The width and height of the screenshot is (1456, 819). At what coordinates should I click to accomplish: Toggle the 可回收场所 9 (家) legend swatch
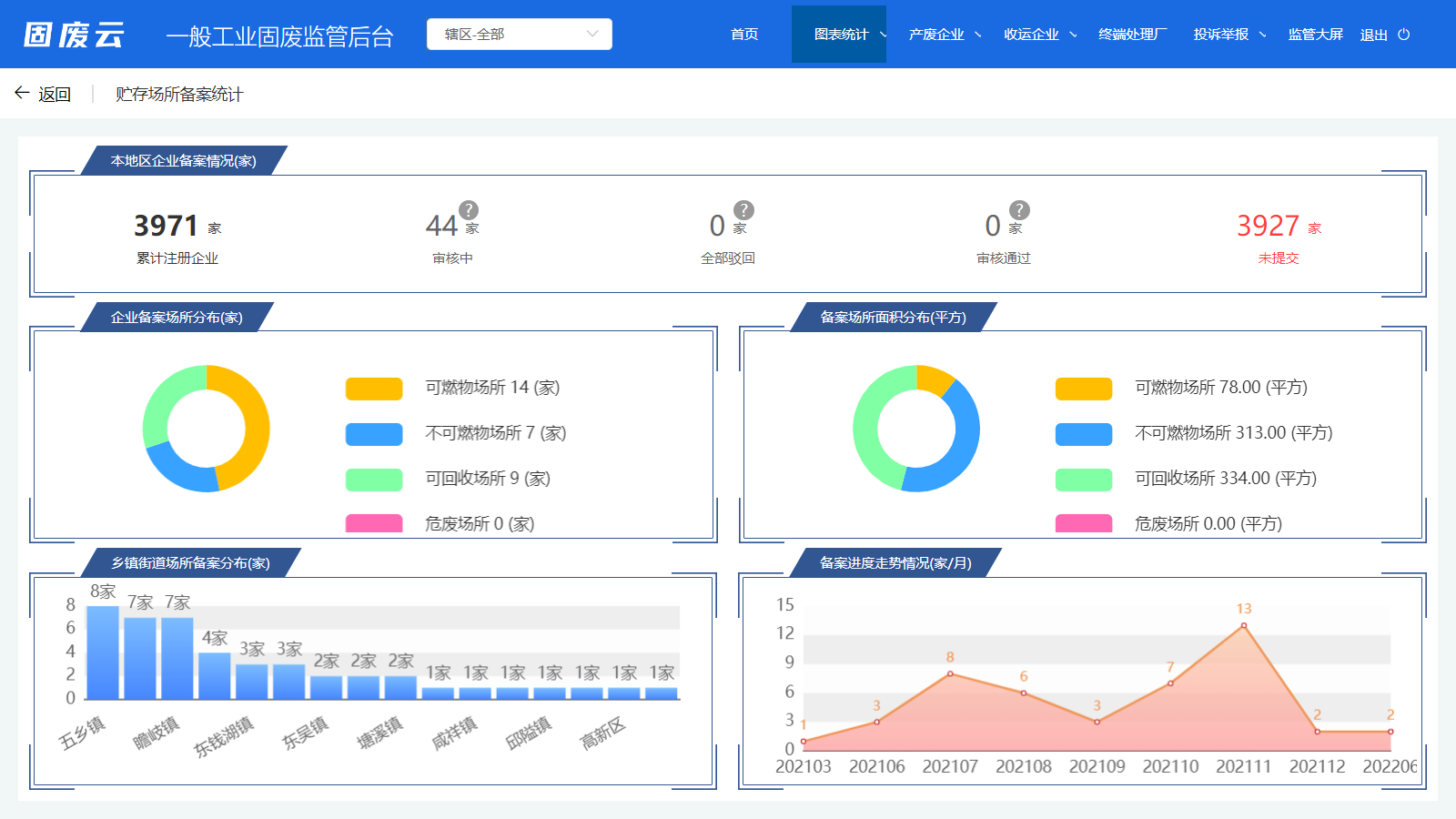[374, 480]
